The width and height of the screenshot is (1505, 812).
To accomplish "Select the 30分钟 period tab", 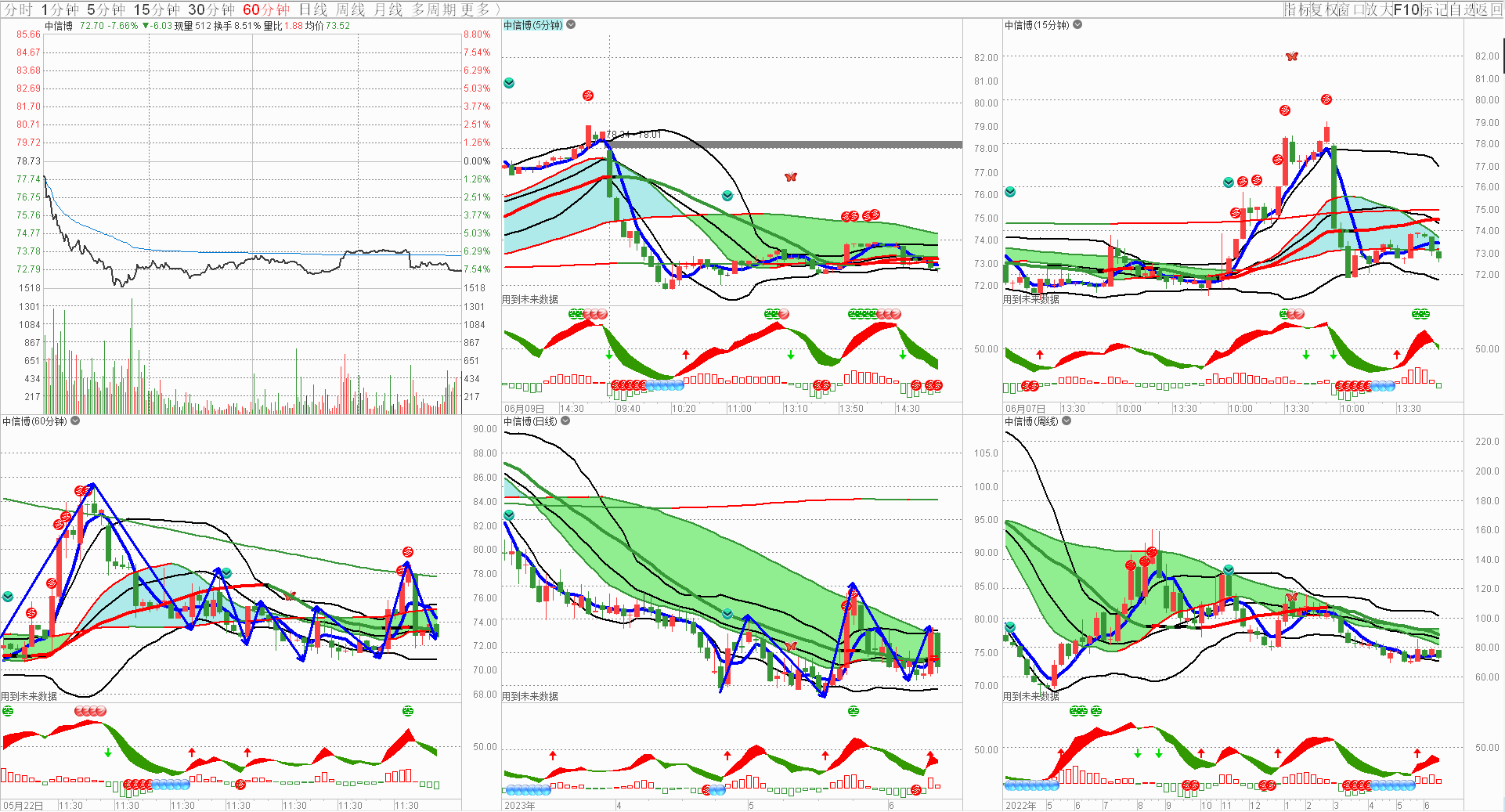I will click(211, 9).
